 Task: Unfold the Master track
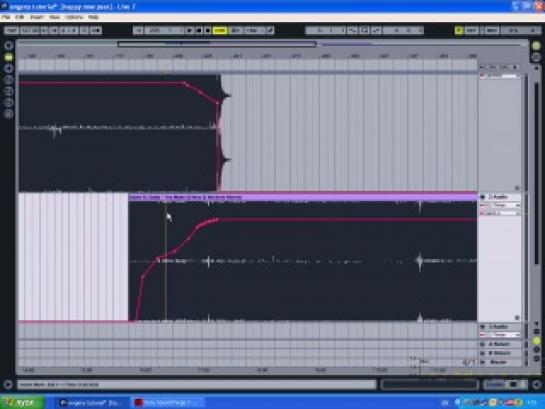483,362
